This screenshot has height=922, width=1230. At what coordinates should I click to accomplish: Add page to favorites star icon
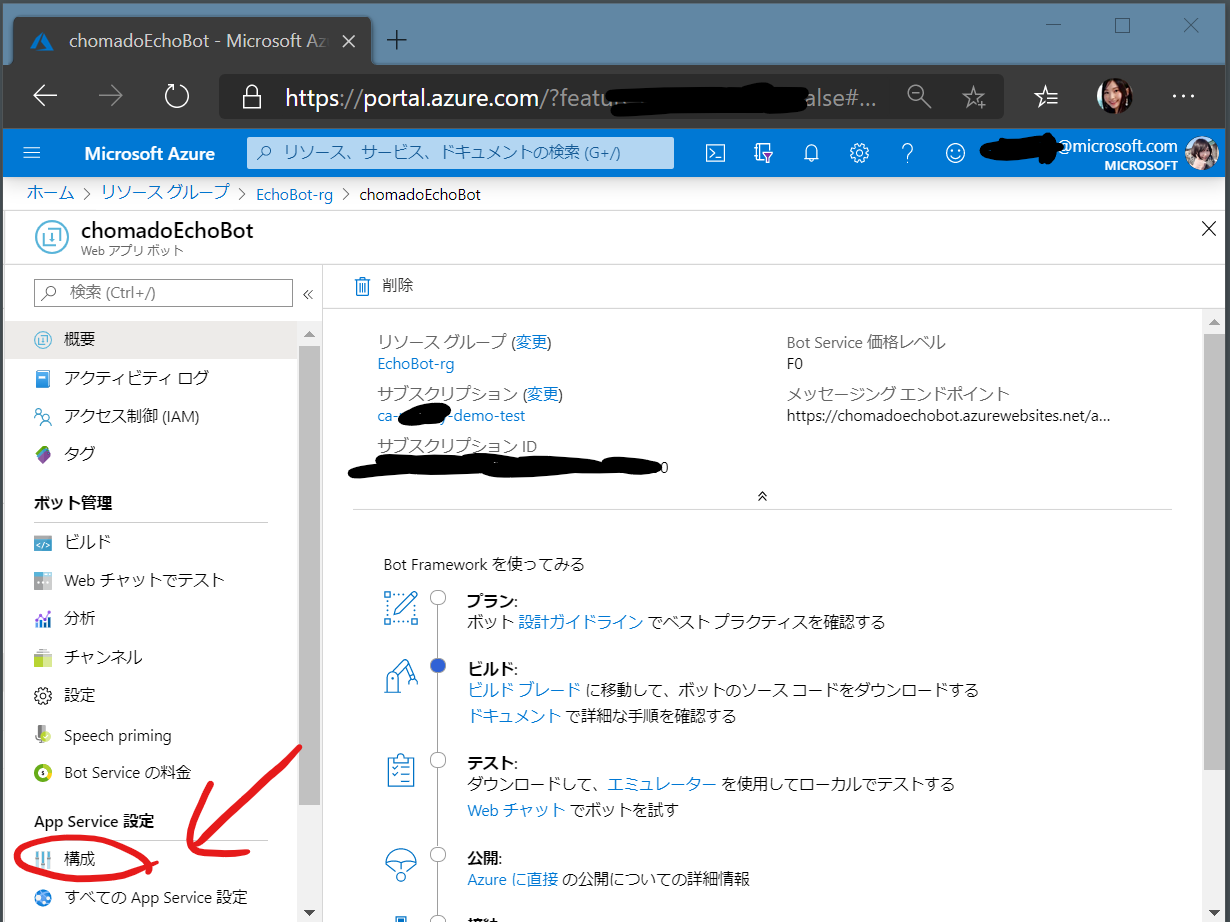(x=973, y=96)
